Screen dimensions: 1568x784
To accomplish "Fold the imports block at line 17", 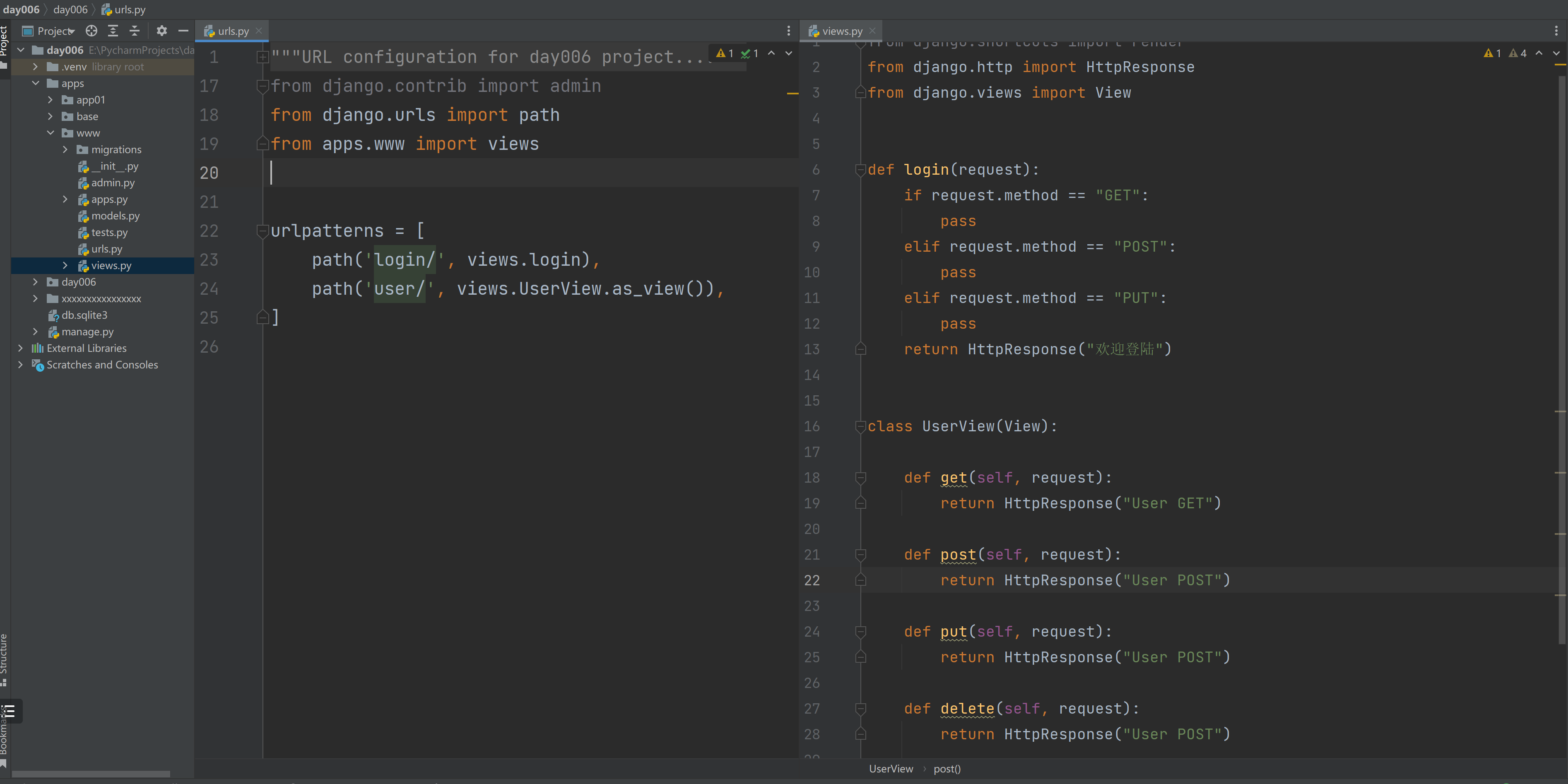I will (263, 86).
